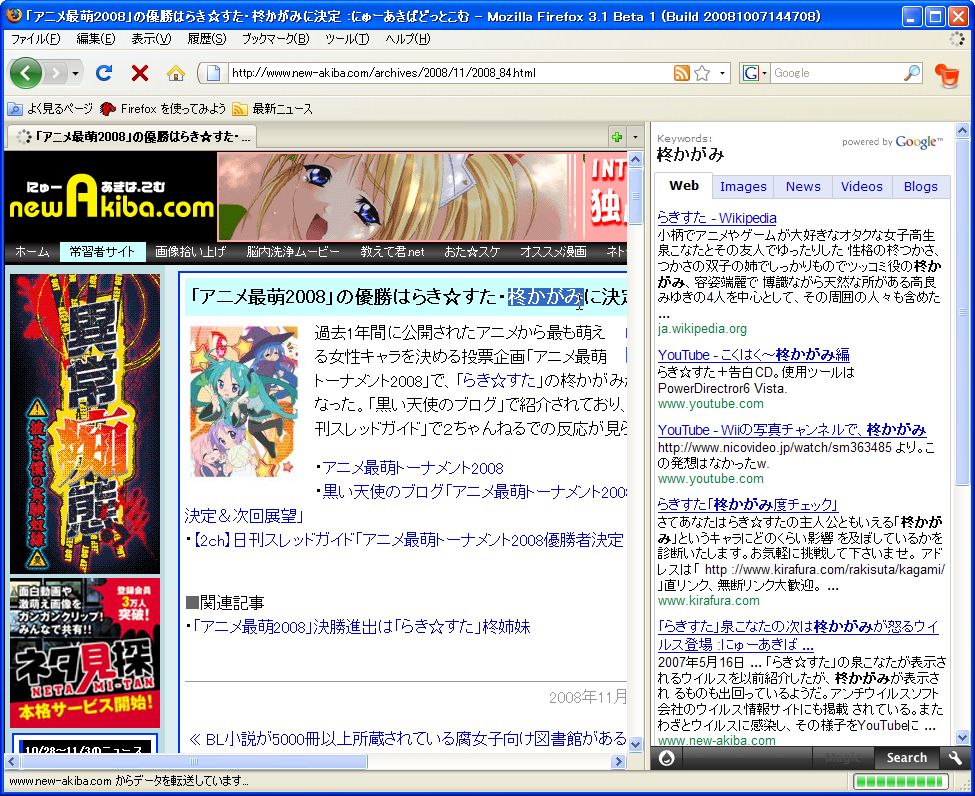Viewport: 975px width, 796px height.
Task: Reload the current page
Action: tap(104, 73)
